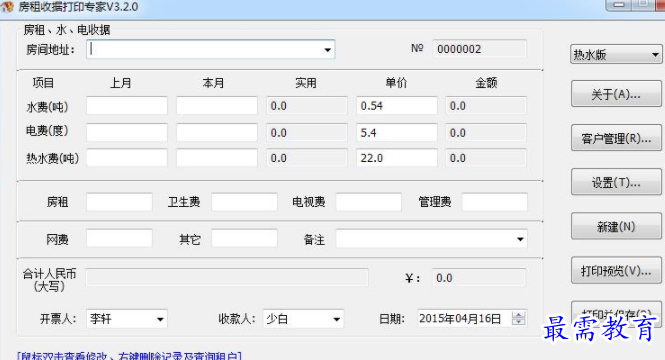Click the 电费 上月 reading field
This screenshot has height=360, width=665.
point(127,132)
